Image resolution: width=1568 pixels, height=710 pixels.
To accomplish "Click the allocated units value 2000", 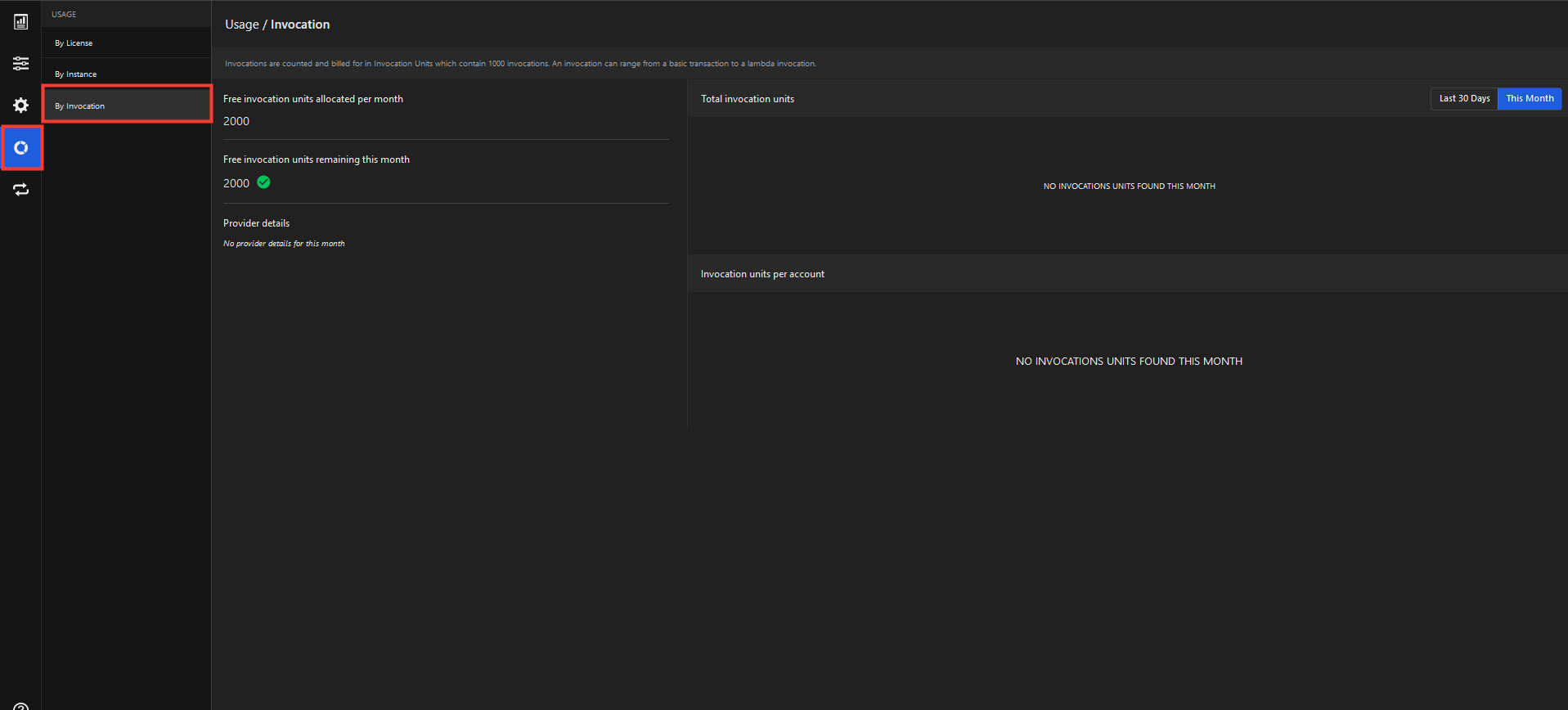I will [x=236, y=121].
